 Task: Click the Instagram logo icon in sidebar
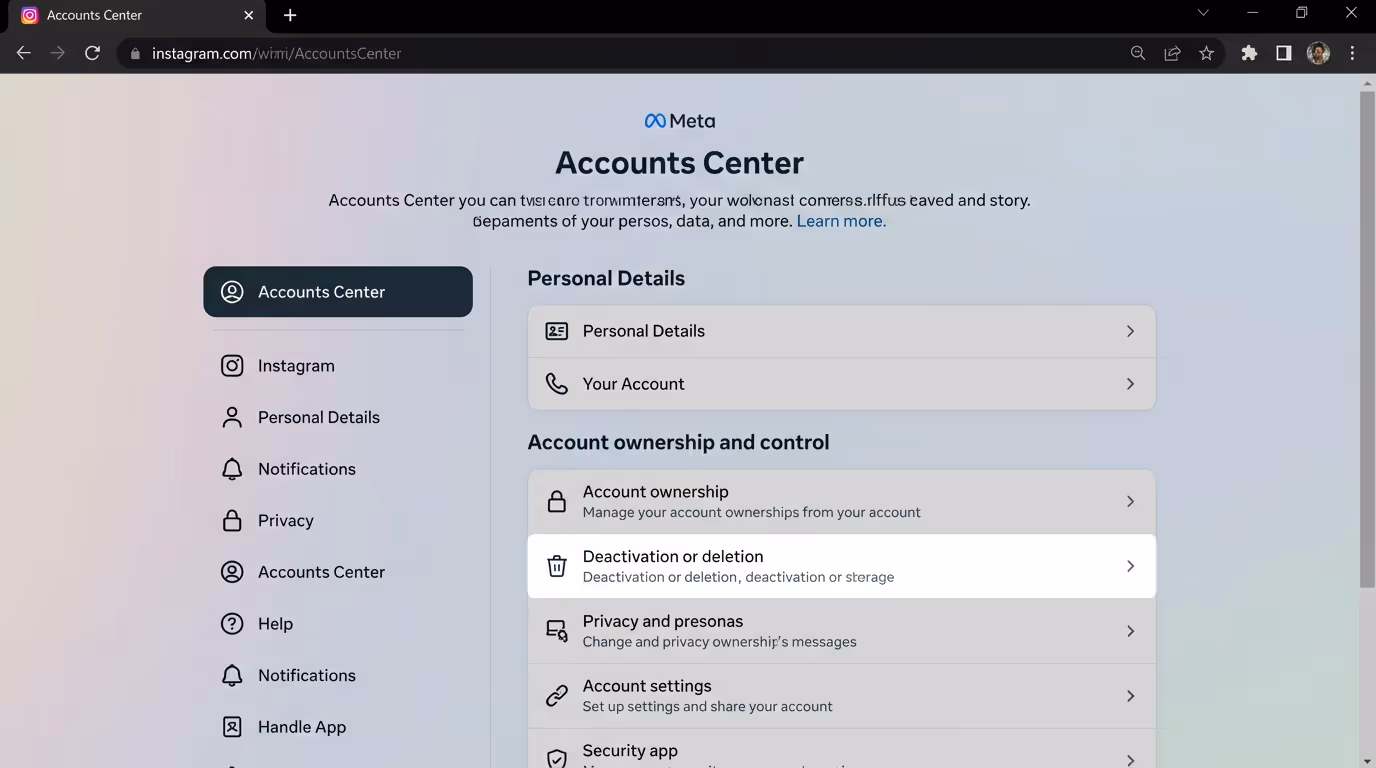pos(232,366)
